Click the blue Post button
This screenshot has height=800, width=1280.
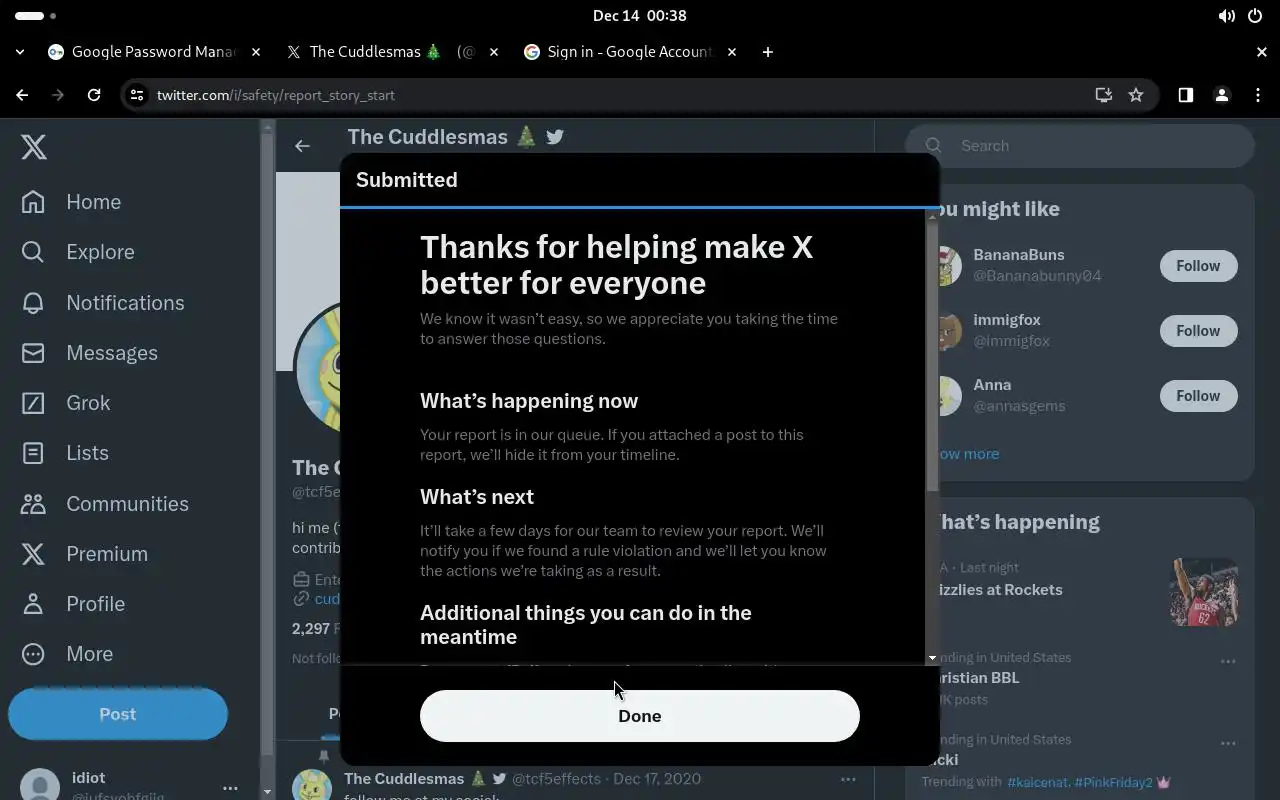point(118,714)
